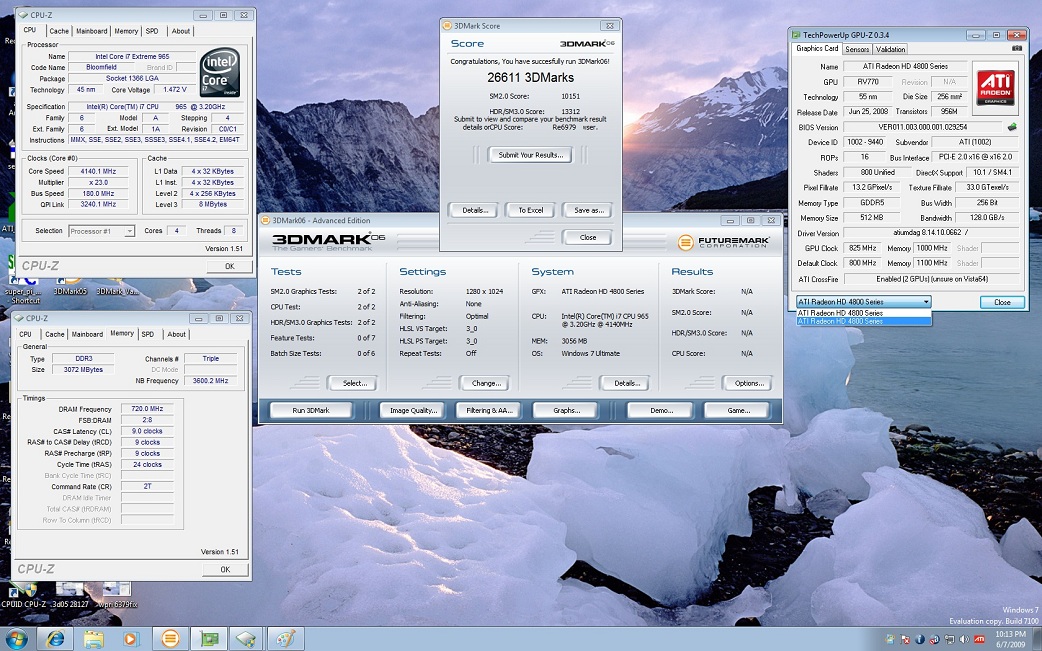The width and height of the screenshot is (1042, 651).
Task: Select the first ATI Radeon HD 4800 entry
Action: 864,313
